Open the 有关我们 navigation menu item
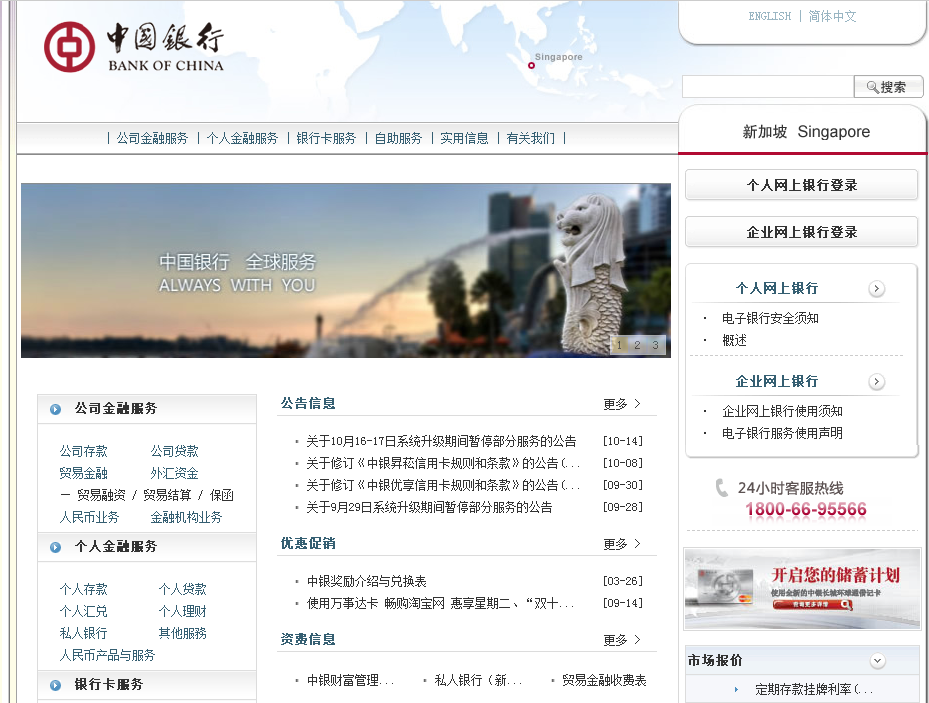The image size is (929, 703). click(530, 139)
